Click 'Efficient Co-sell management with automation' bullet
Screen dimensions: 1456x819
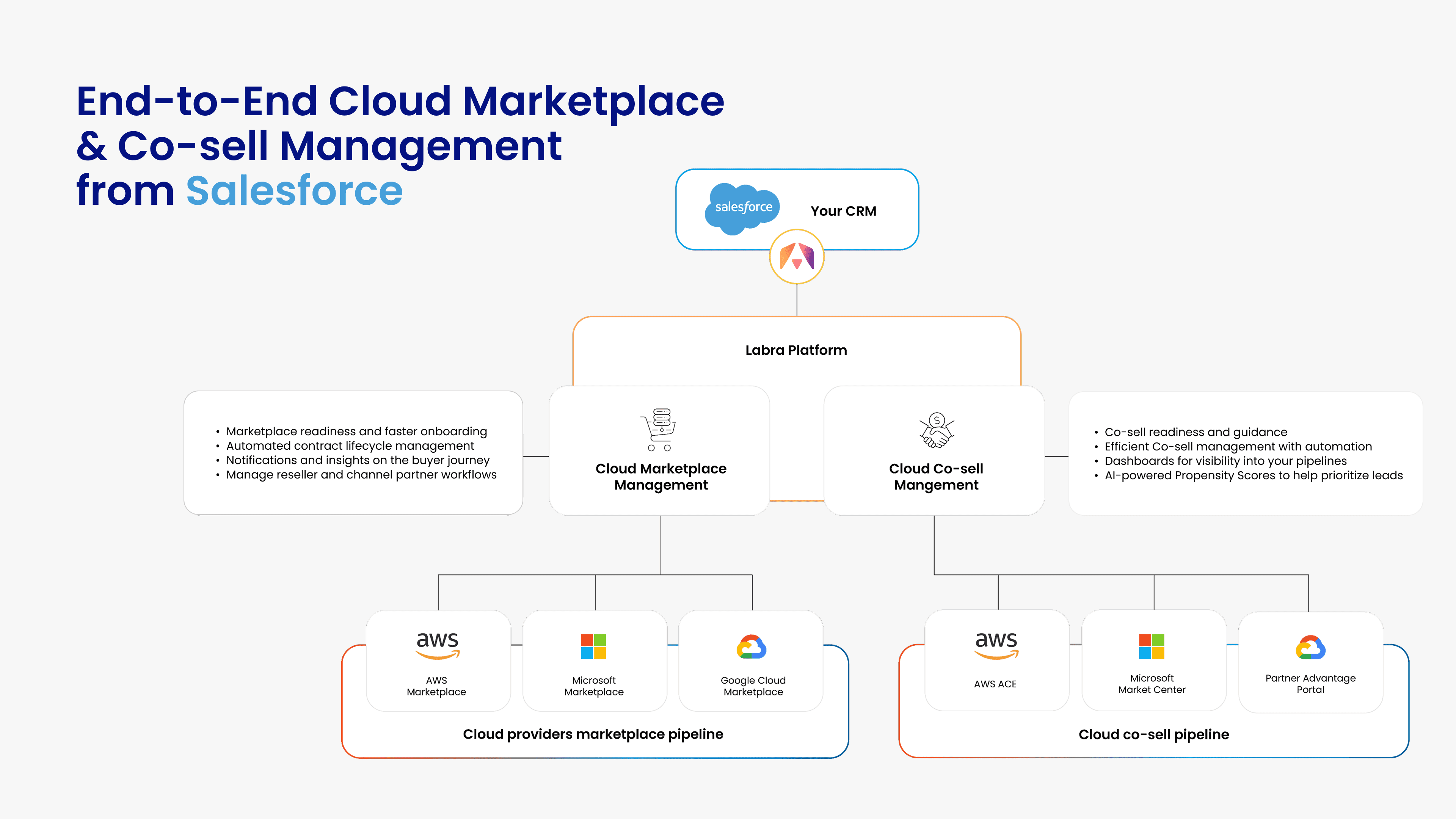pos(1238,447)
